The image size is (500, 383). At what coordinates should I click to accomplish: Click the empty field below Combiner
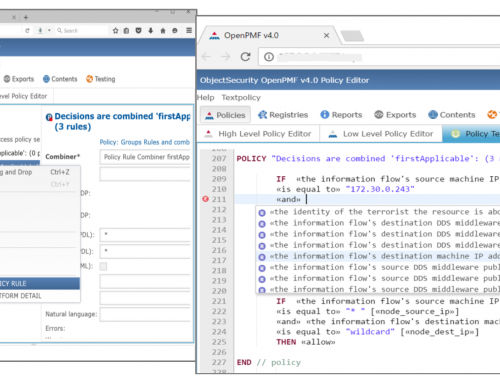click(x=146, y=174)
